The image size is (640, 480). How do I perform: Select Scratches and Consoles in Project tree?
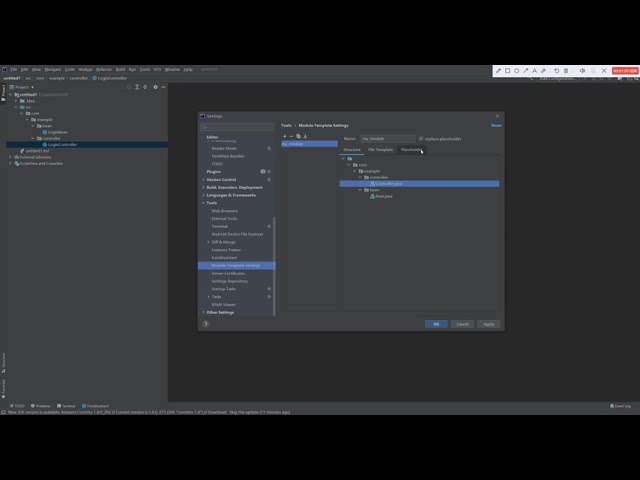click(x=41, y=163)
